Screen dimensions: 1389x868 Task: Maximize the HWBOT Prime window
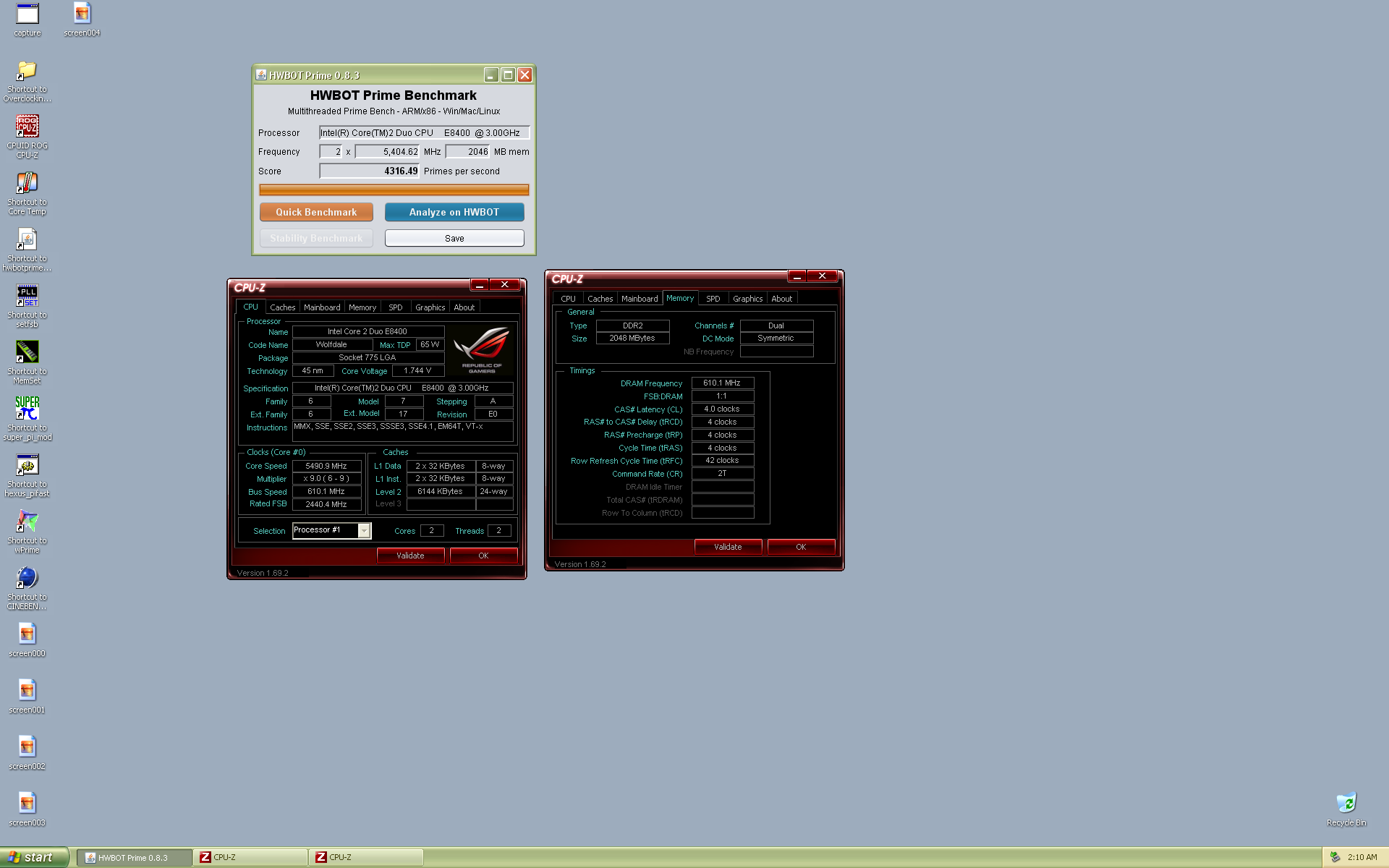[x=508, y=75]
